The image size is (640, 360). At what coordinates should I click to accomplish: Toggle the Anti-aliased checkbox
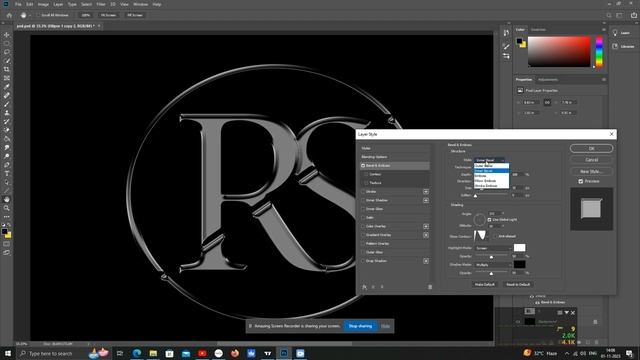coord(496,236)
